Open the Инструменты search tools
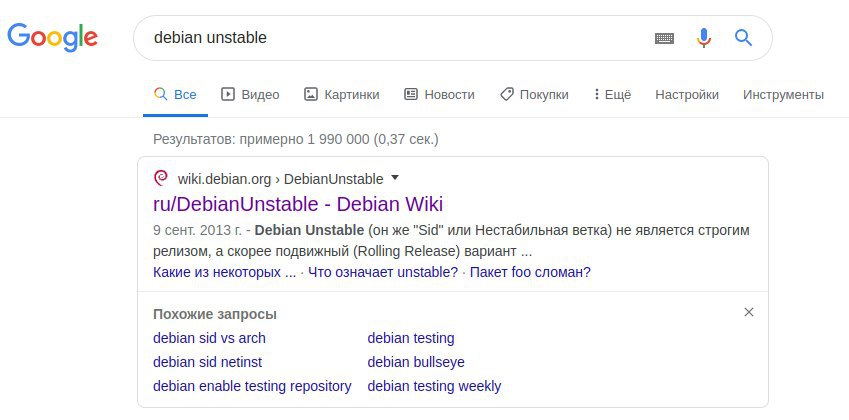Image resolution: width=849 pixels, height=420 pixels. [x=783, y=95]
